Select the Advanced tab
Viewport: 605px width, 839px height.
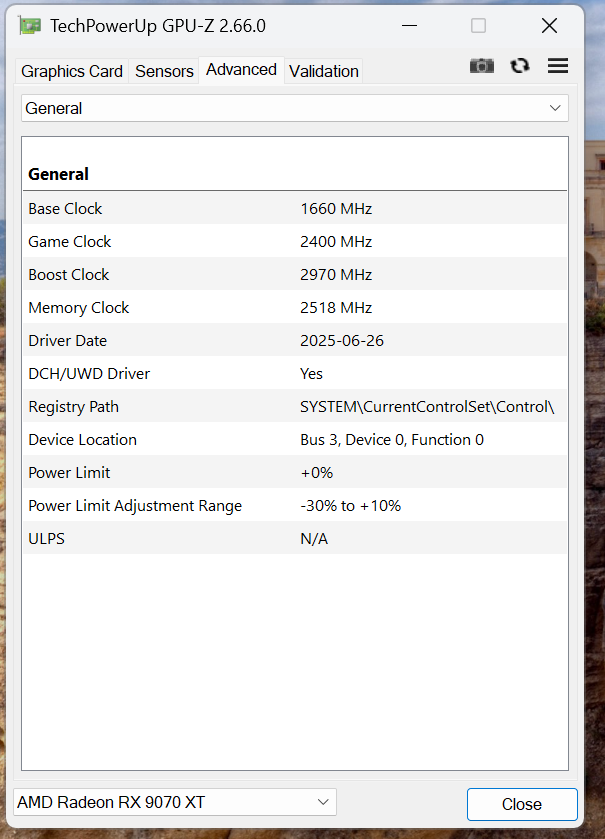tap(241, 70)
